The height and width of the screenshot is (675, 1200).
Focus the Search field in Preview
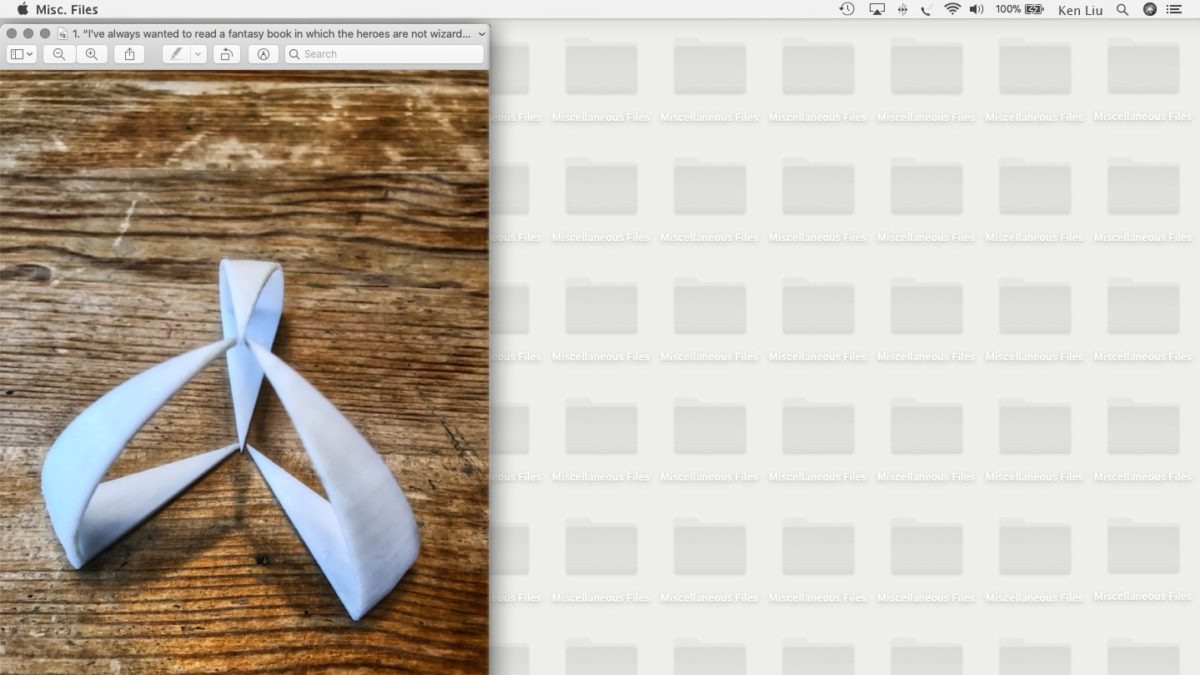pyautogui.click(x=384, y=54)
